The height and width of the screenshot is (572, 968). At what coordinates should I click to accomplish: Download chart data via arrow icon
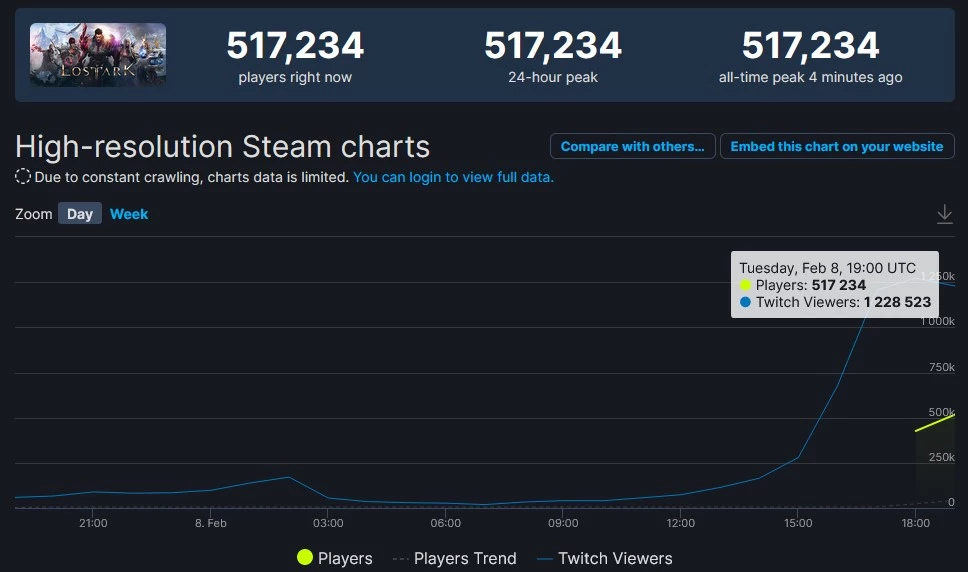(945, 214)
